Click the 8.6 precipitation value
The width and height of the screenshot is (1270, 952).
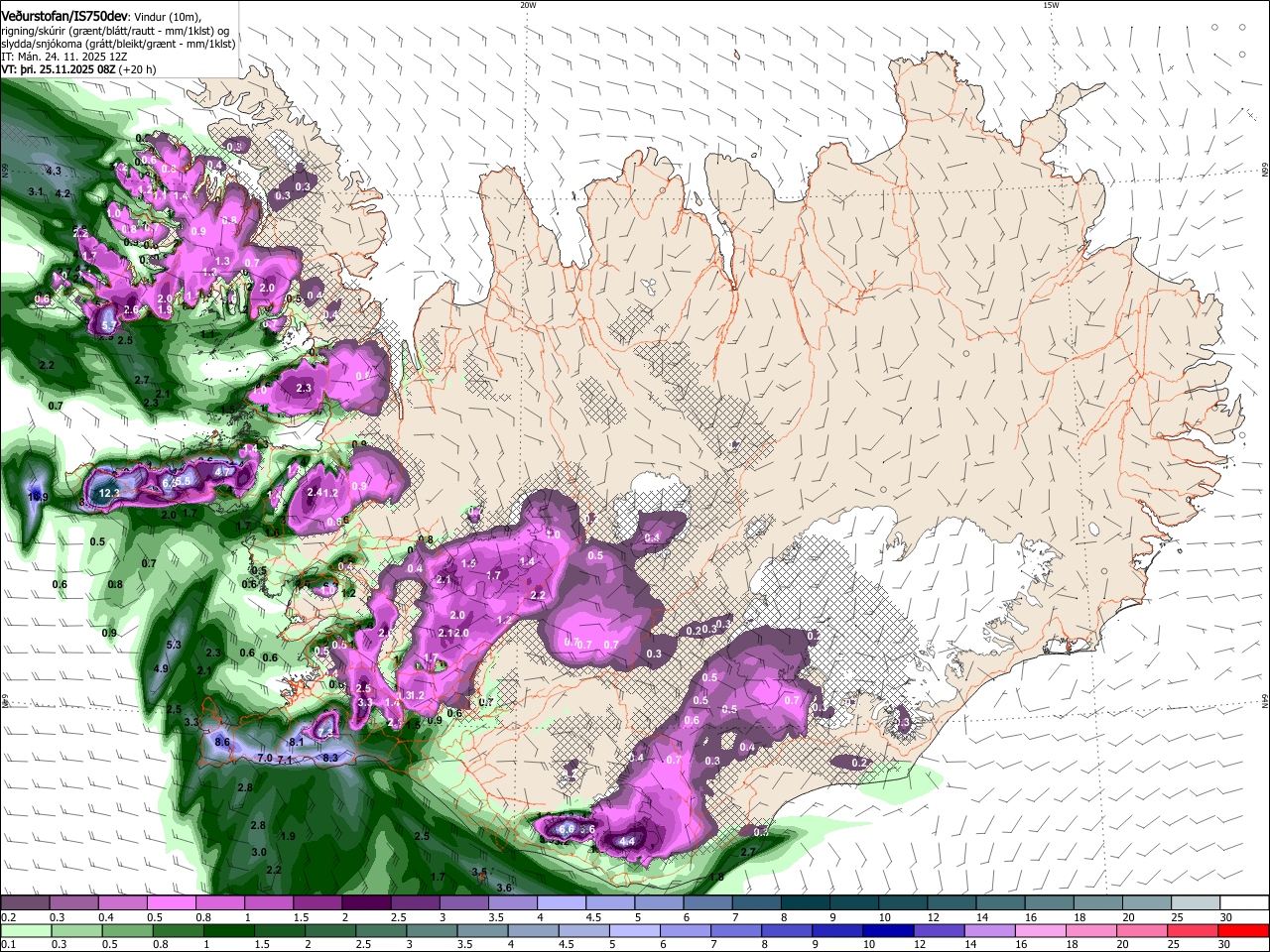point(222,741)
